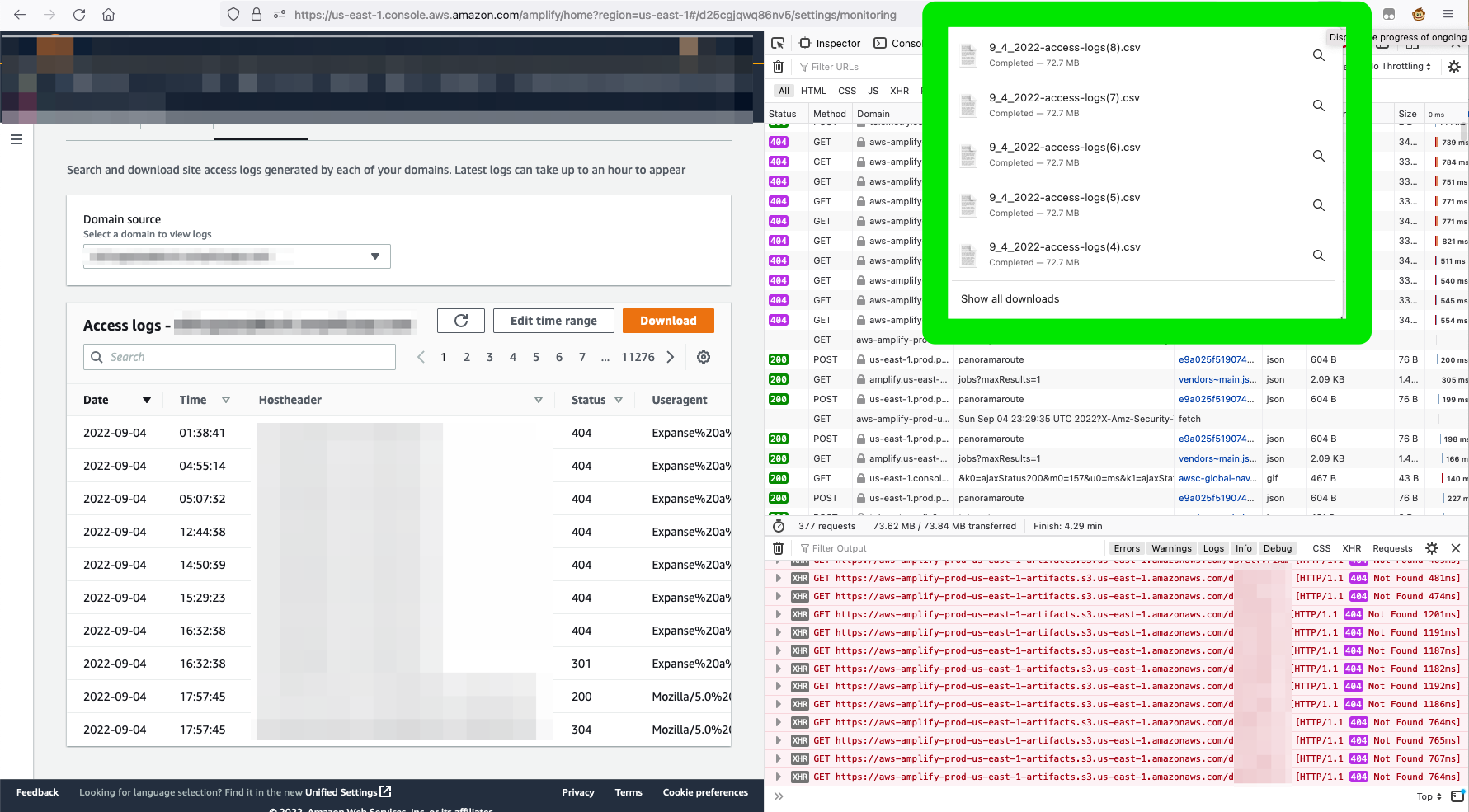Toggle the console CSS filter
Image resolution: width=1469 pixels, height=812 pixels.
click(x=1321, y=548)
